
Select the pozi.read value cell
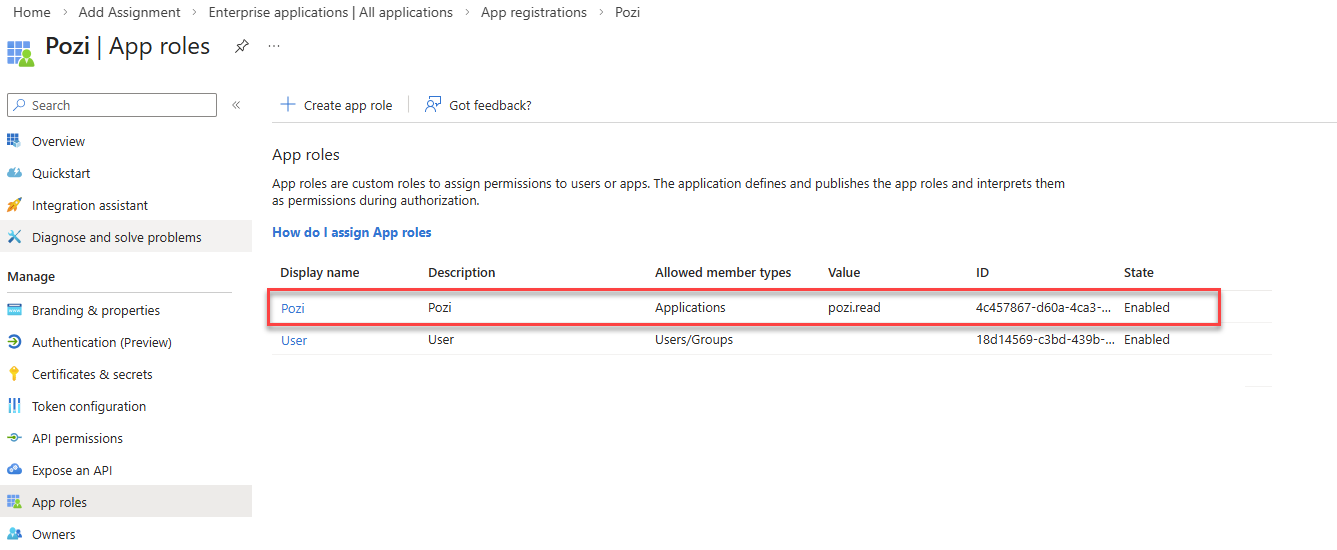click(854, 307)
